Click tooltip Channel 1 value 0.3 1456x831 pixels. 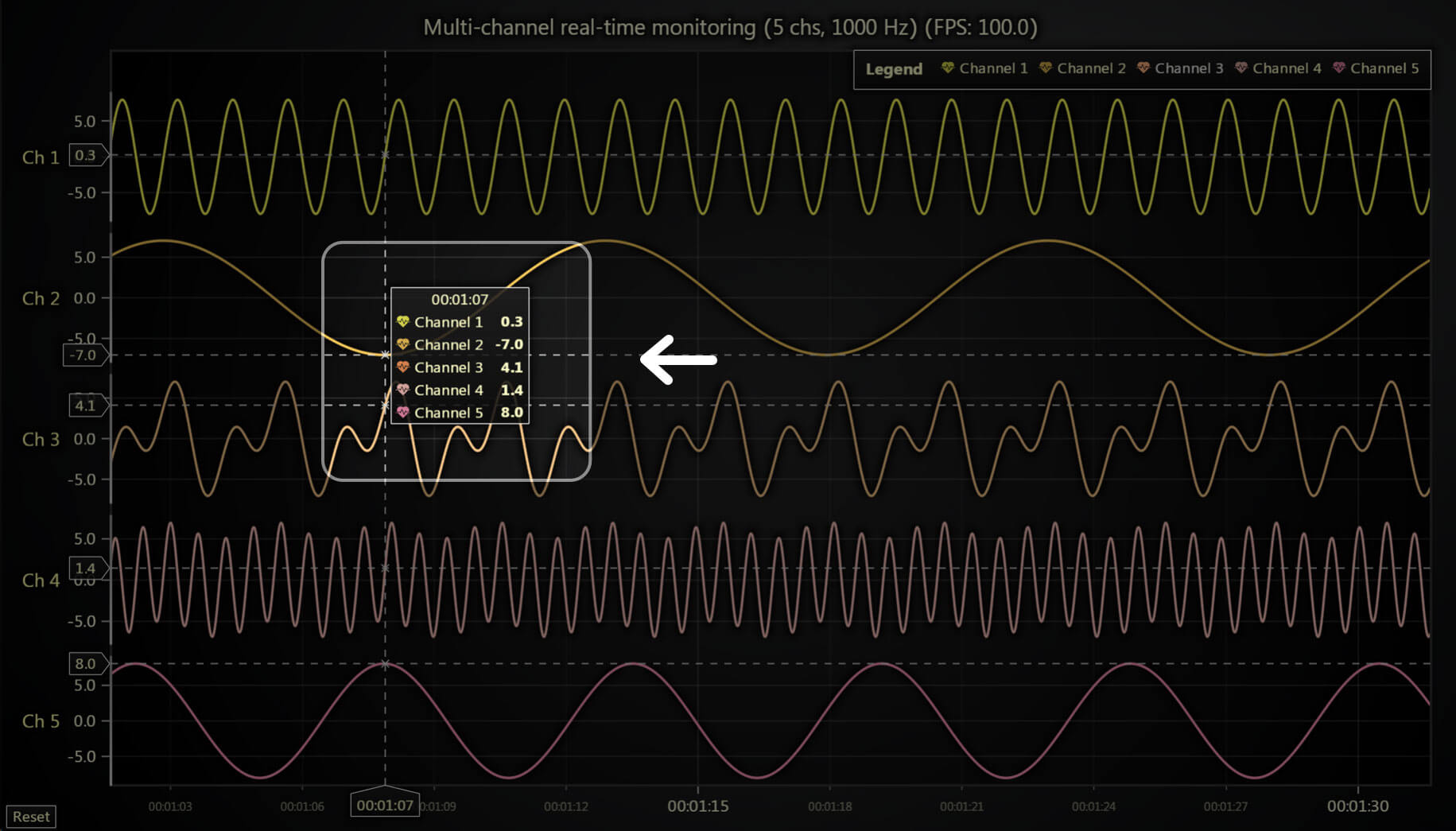click(511, 322)
